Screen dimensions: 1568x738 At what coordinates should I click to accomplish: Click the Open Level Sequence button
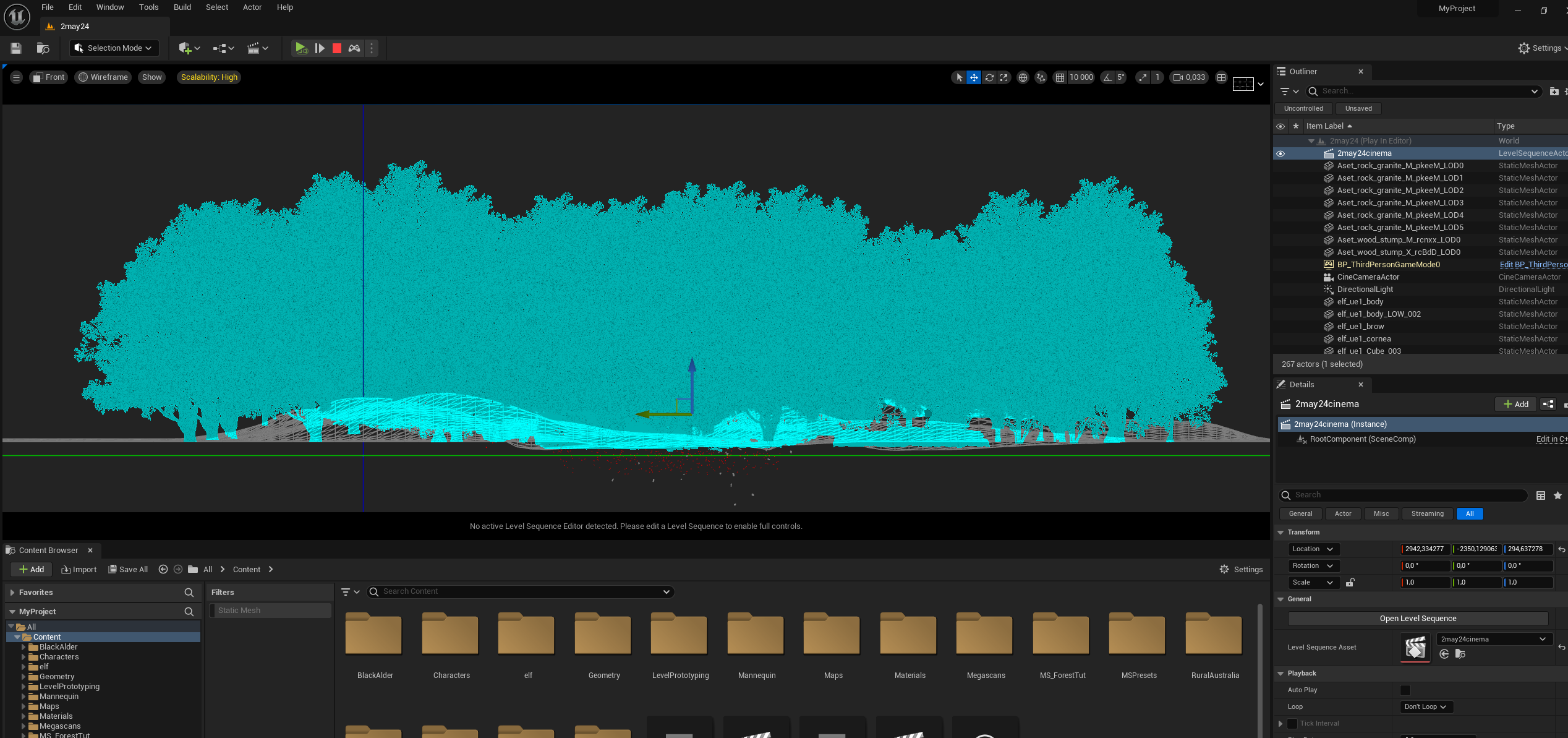(1418, 619)
